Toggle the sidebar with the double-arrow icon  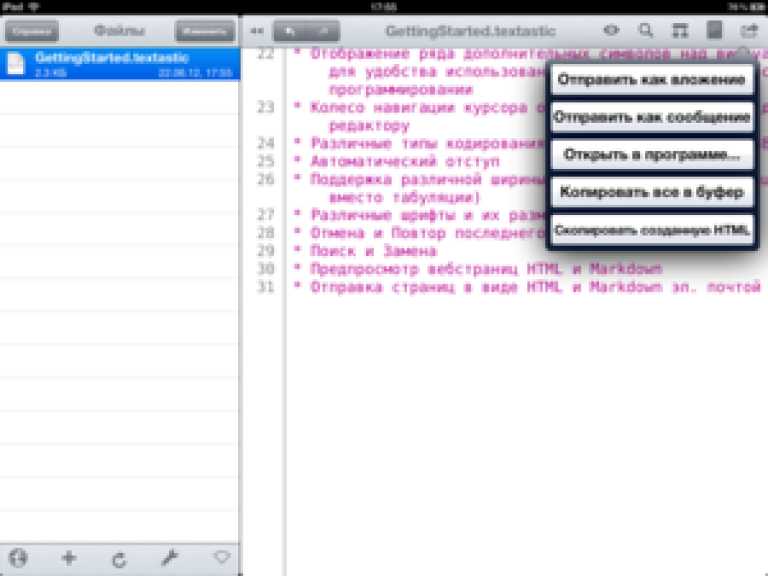coord(257,31)
